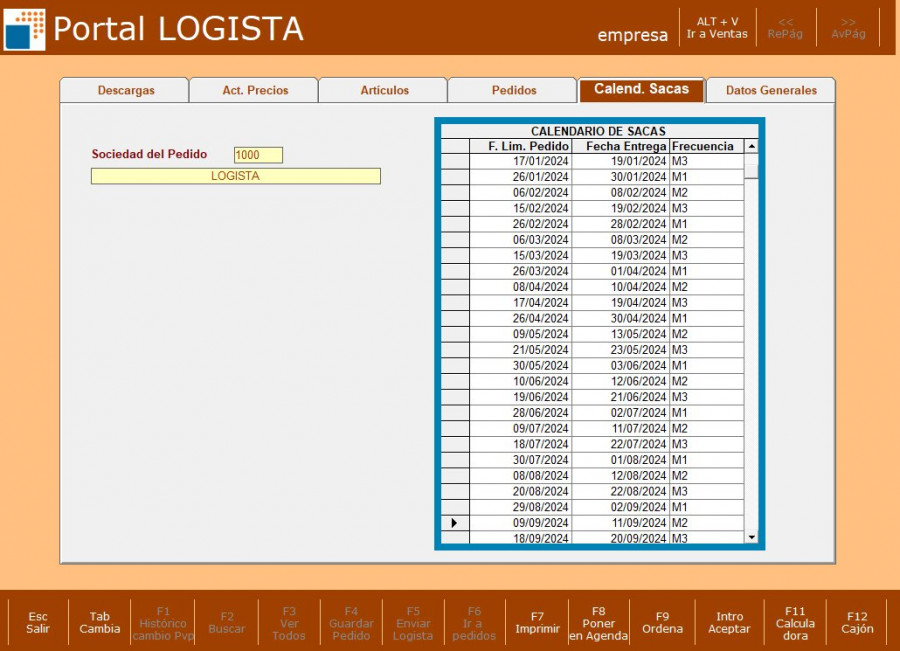Open the Descargas tab
This screenshot has width=900, height=651.
tap(125, 90)
